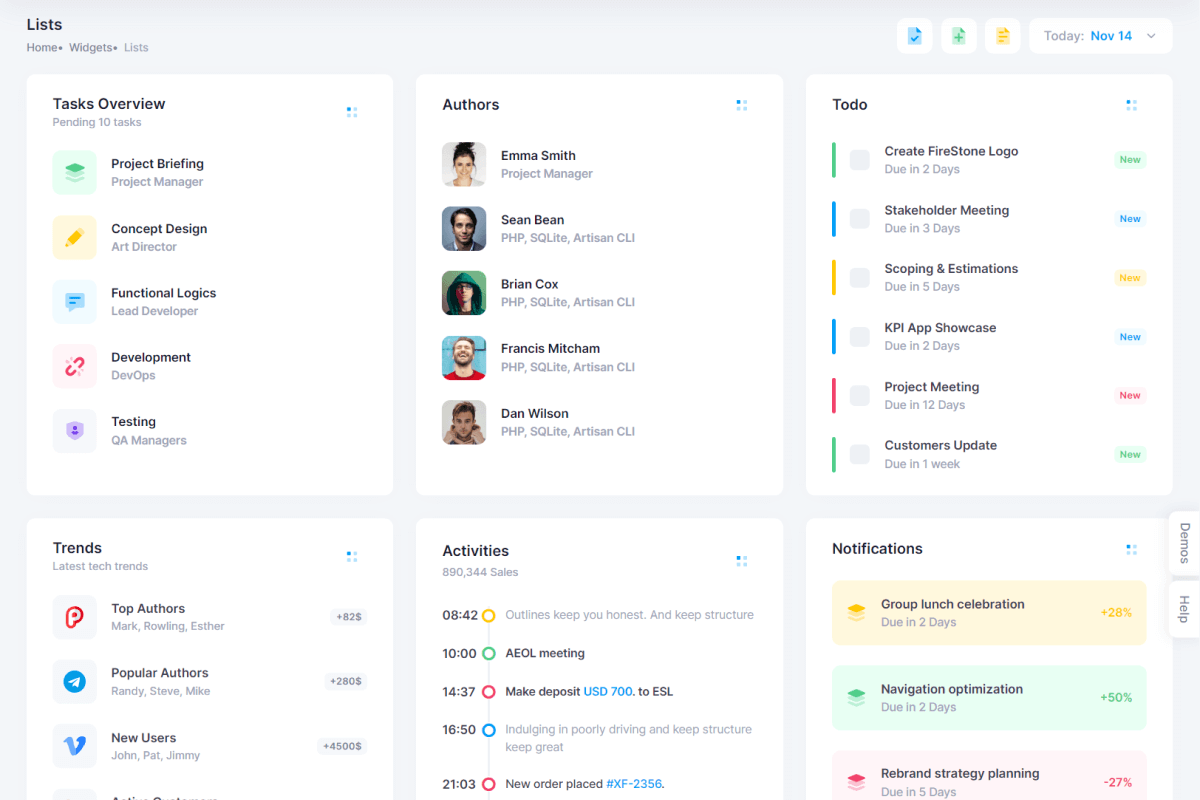Tick the Stakeholder Meeting checkbox
Image resolution: width=1200 pixels, height=800 pixels.
click(860, 219)
